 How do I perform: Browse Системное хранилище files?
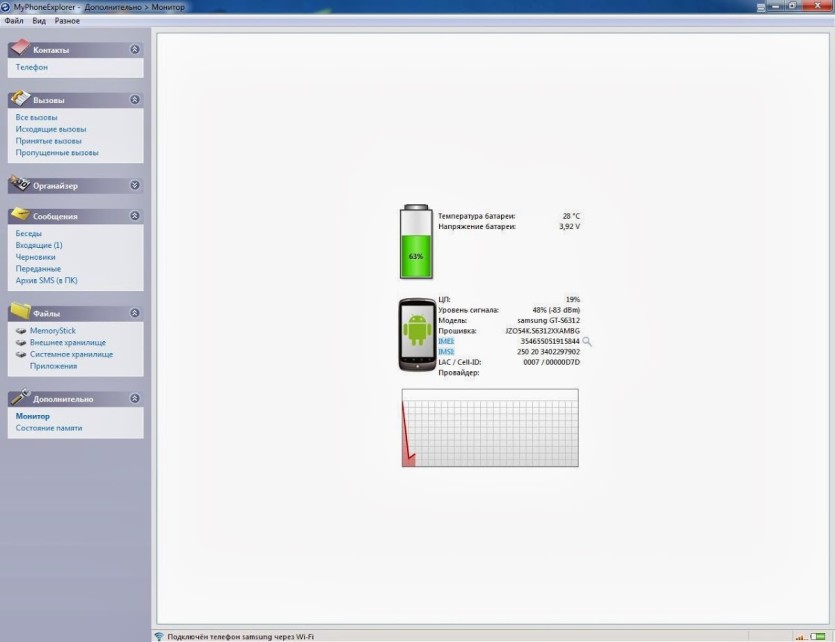click(x=71, y=354)
